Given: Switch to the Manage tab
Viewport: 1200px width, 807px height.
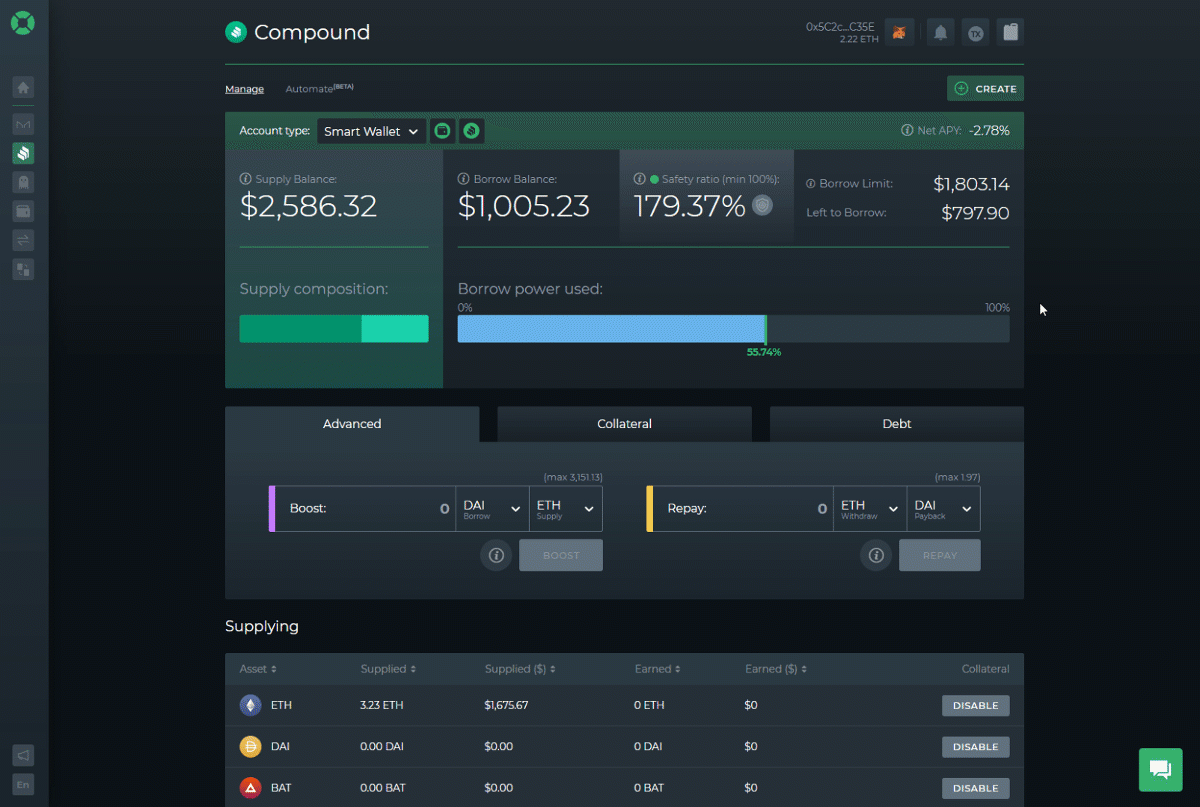Looking at the screenshot, I should tap(244, 89).
